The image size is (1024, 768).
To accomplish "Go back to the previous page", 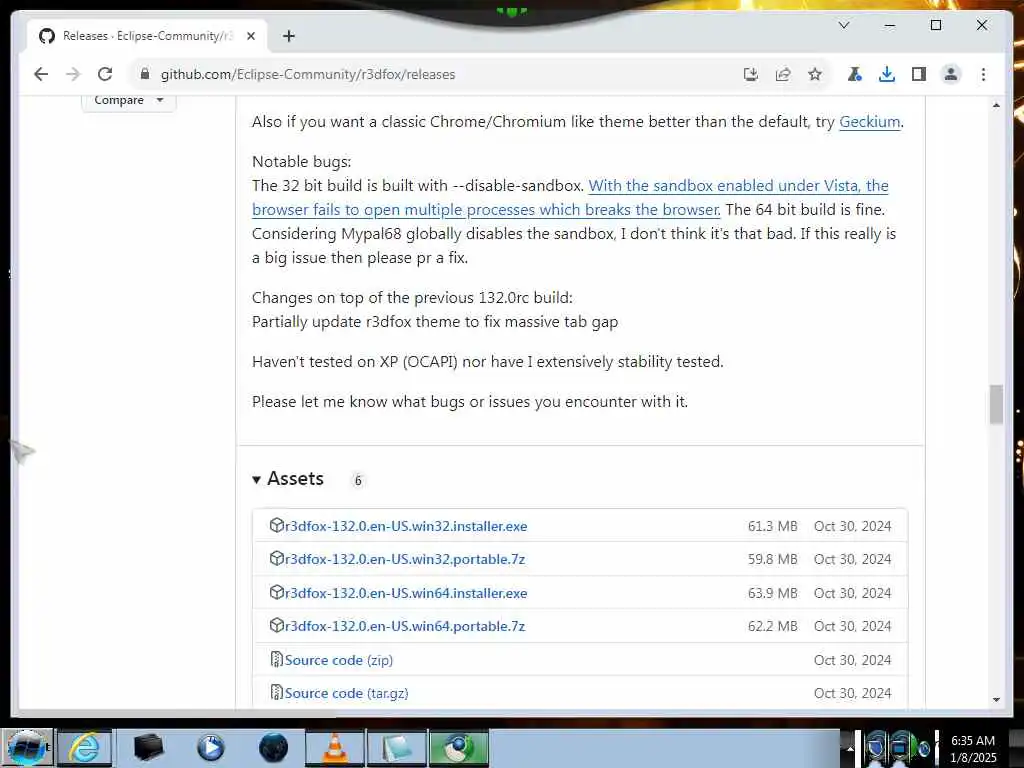I will [x=41, y=74].
